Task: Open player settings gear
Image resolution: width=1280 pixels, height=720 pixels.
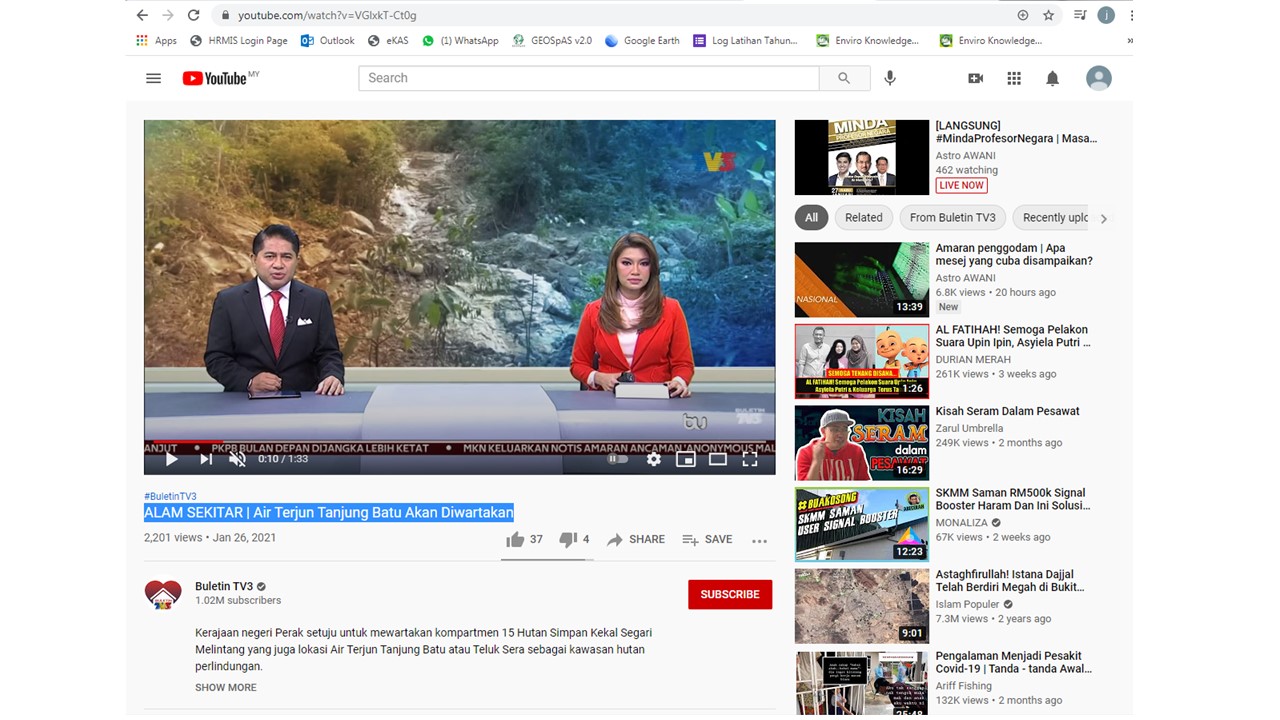Action: pos(654,459)
